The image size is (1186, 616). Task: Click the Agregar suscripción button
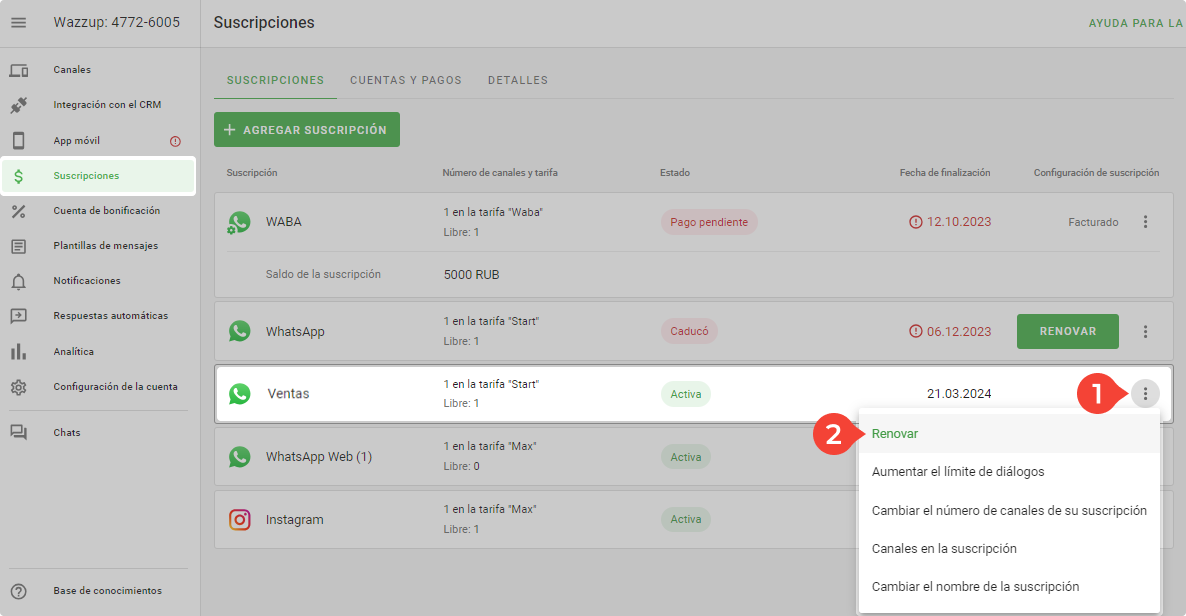[306, 130]
